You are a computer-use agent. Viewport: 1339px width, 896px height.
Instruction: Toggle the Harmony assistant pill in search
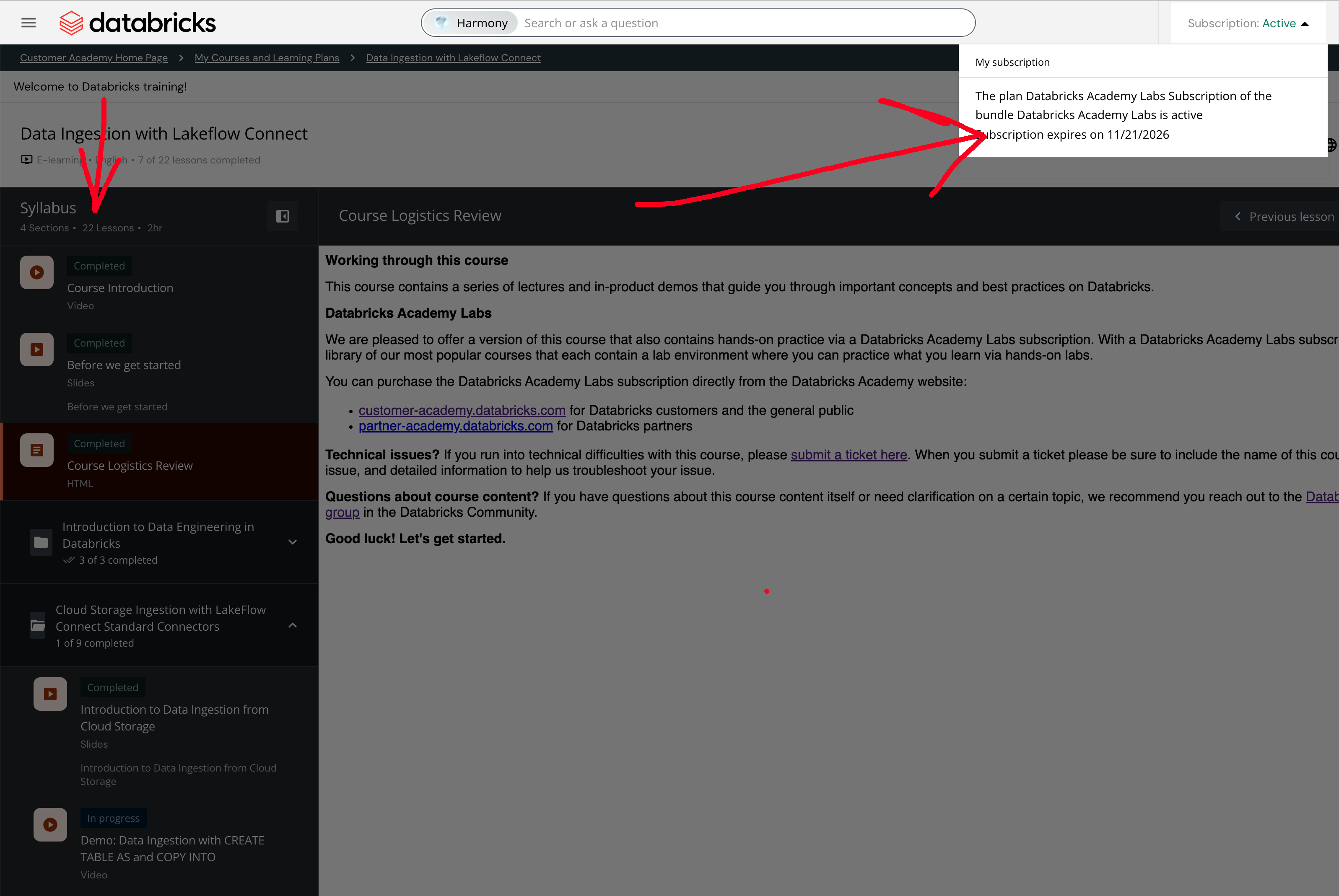[472, 23]
